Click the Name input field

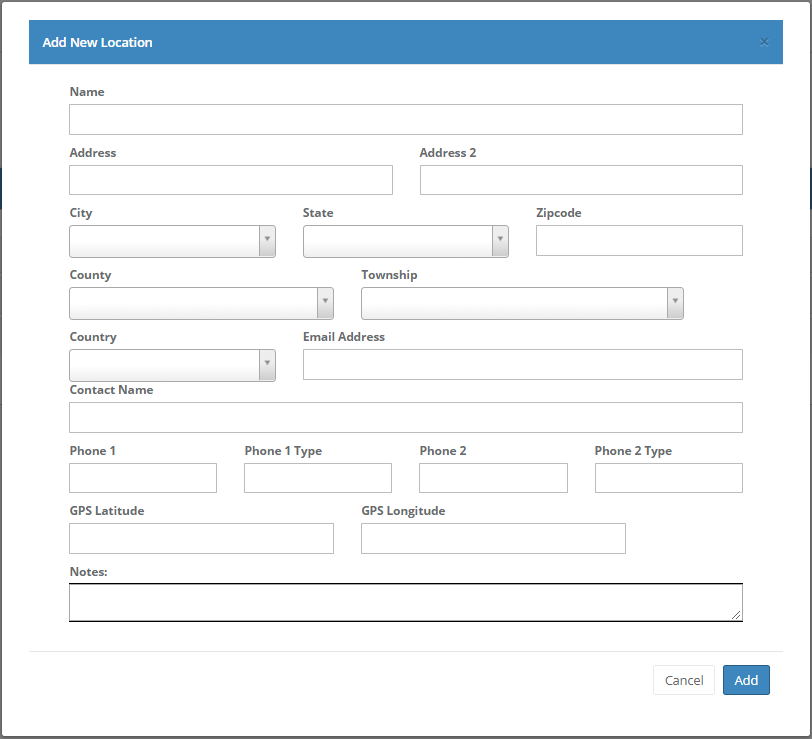(x=405, y=119)
